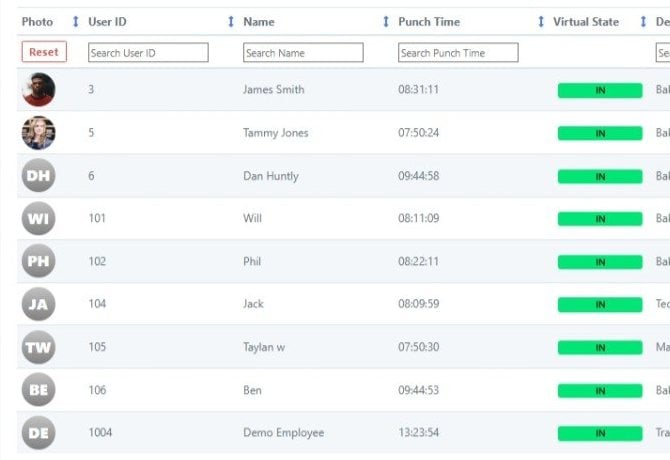
Task: Focus the Search Punch Time field
Action: [458, 53]
